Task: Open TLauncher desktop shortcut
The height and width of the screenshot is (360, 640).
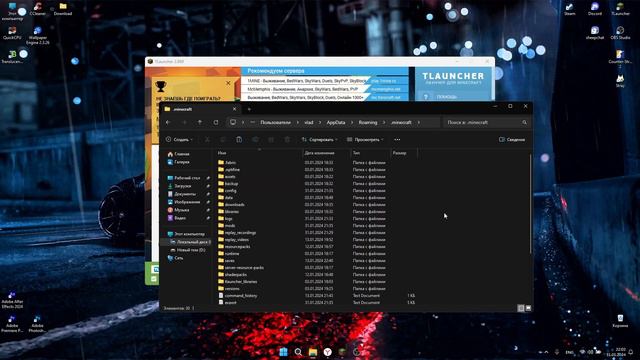Action: (620, 9)
